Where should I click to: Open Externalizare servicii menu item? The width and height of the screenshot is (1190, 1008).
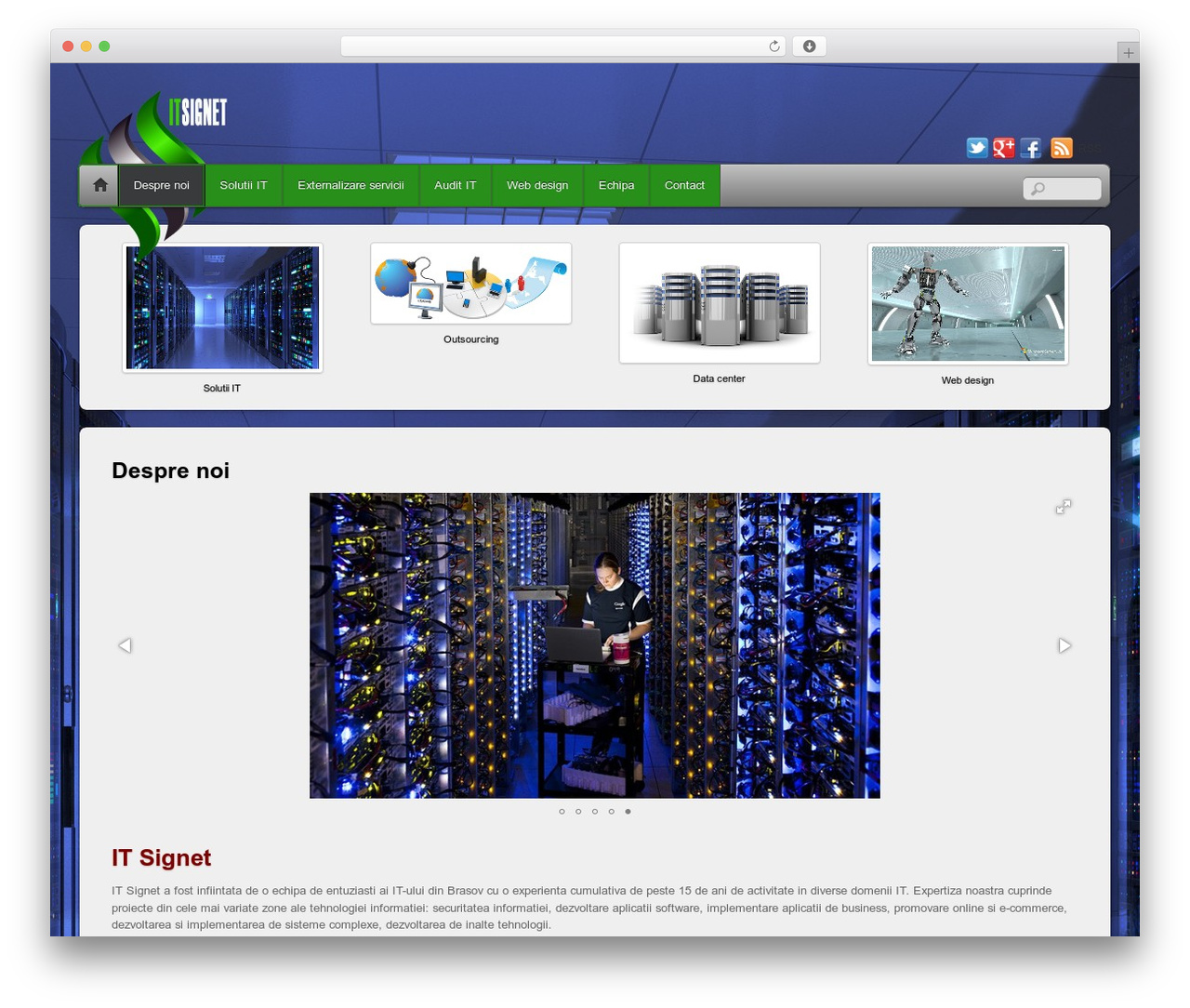pyautogui.click(x=350, y=185)
